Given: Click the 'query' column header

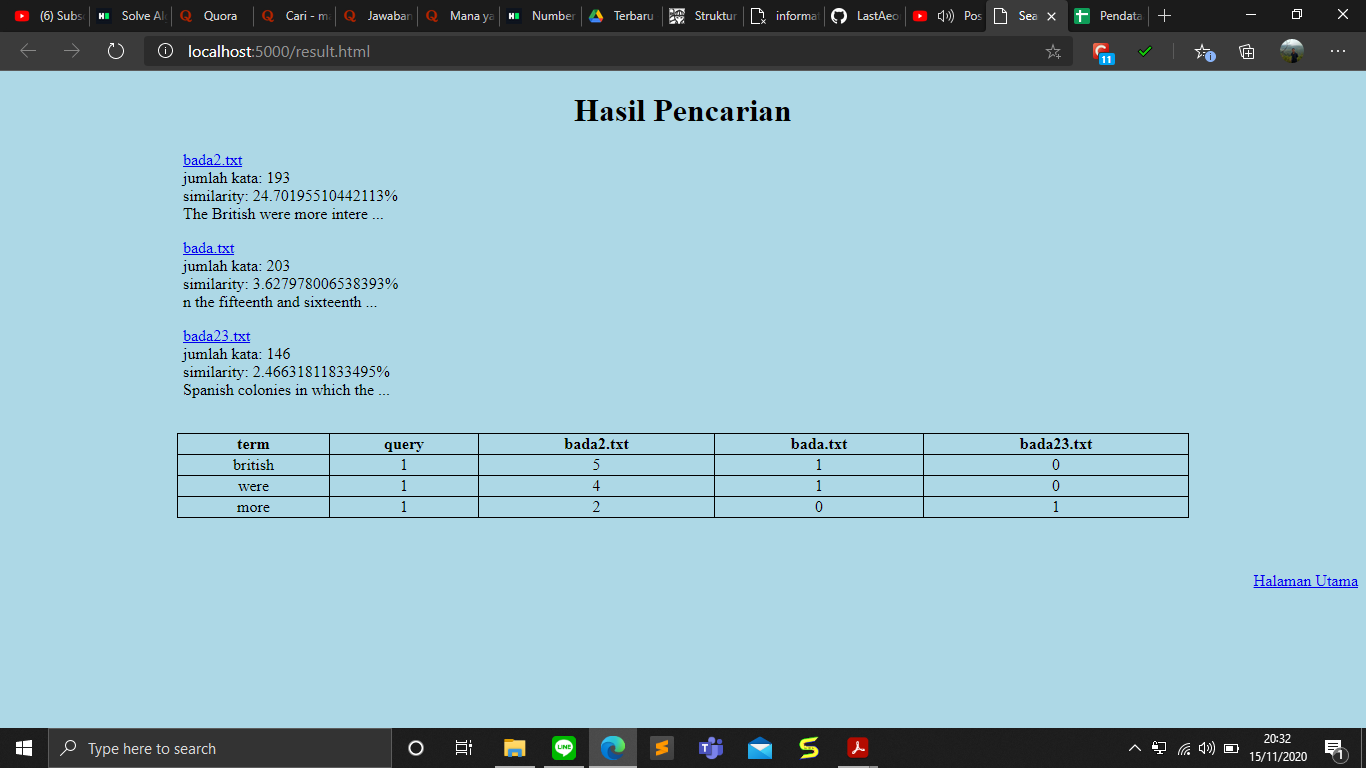Looking at the screenshot, I should pyautogui.click(x=404, y=444).
